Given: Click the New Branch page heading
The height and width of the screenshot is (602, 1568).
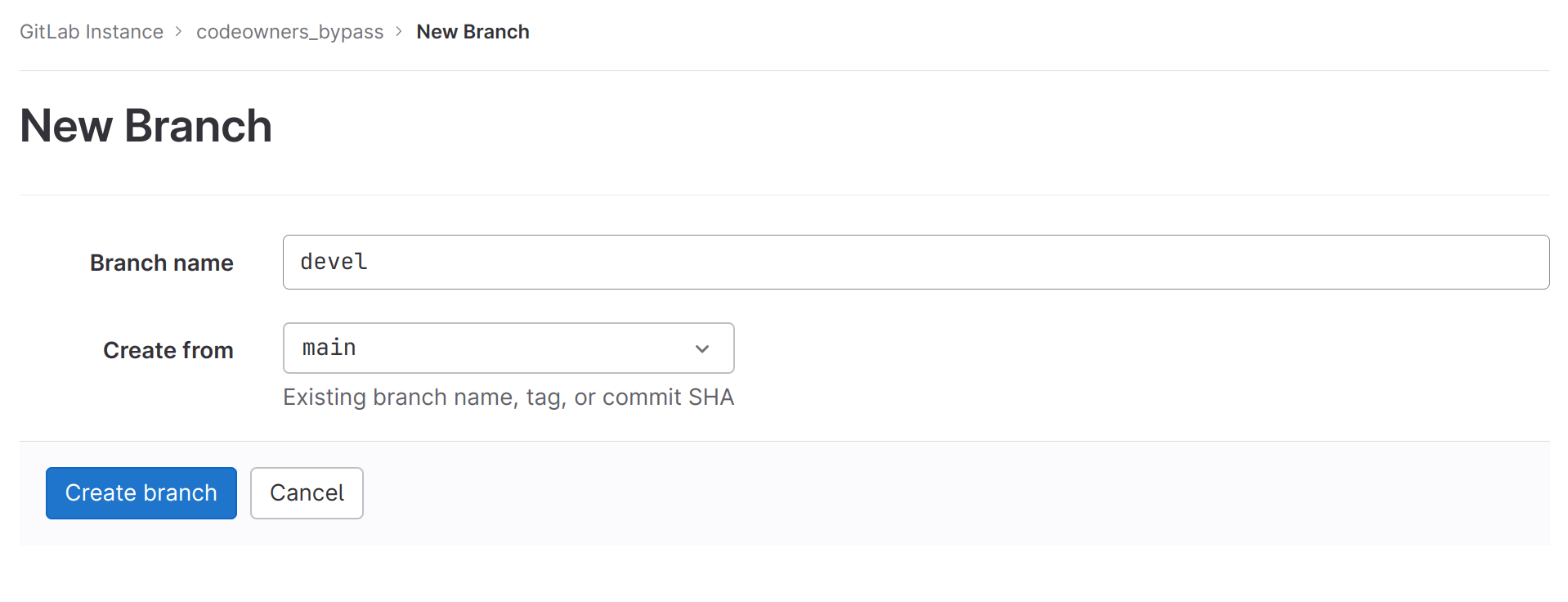Looking at the screenshot, I should 146,126.
